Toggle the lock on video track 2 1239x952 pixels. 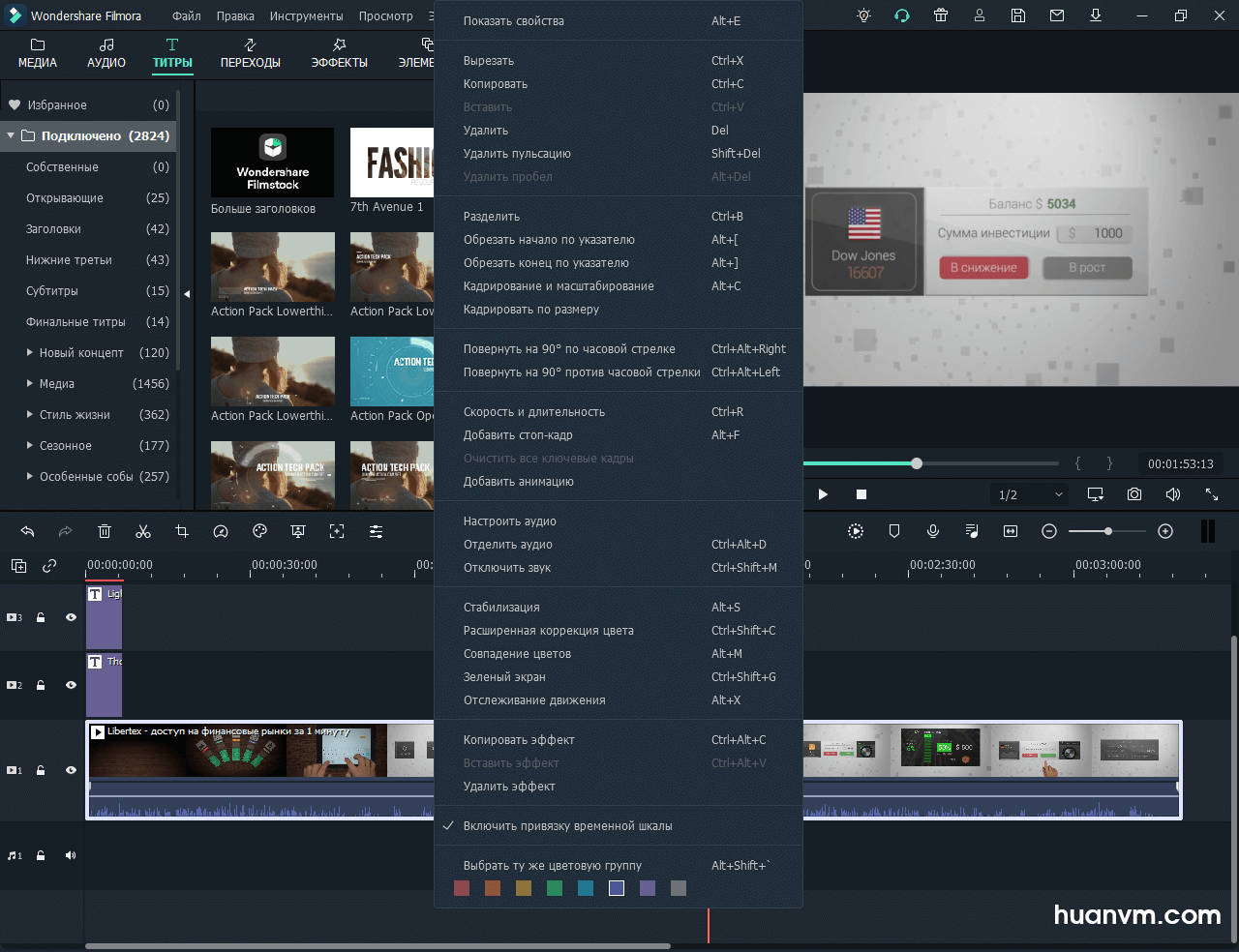41,685
